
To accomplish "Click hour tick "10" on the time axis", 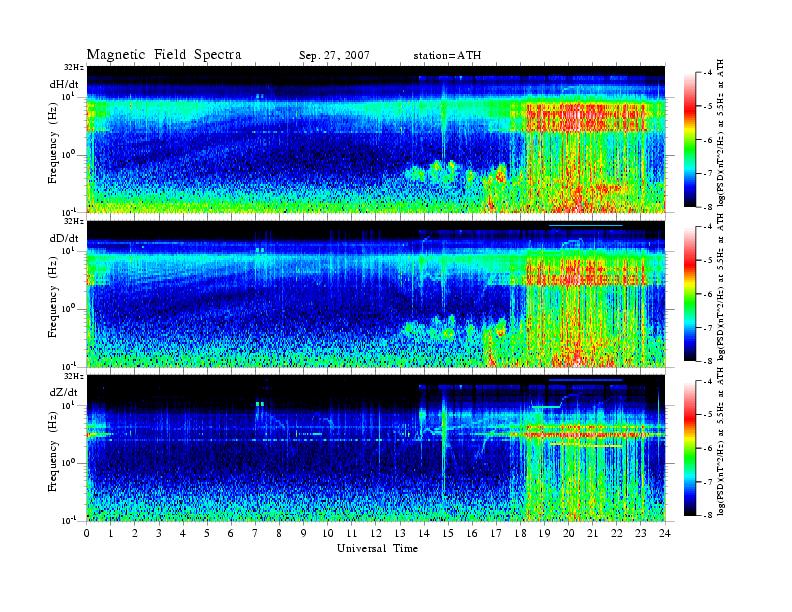I will 328,533.
